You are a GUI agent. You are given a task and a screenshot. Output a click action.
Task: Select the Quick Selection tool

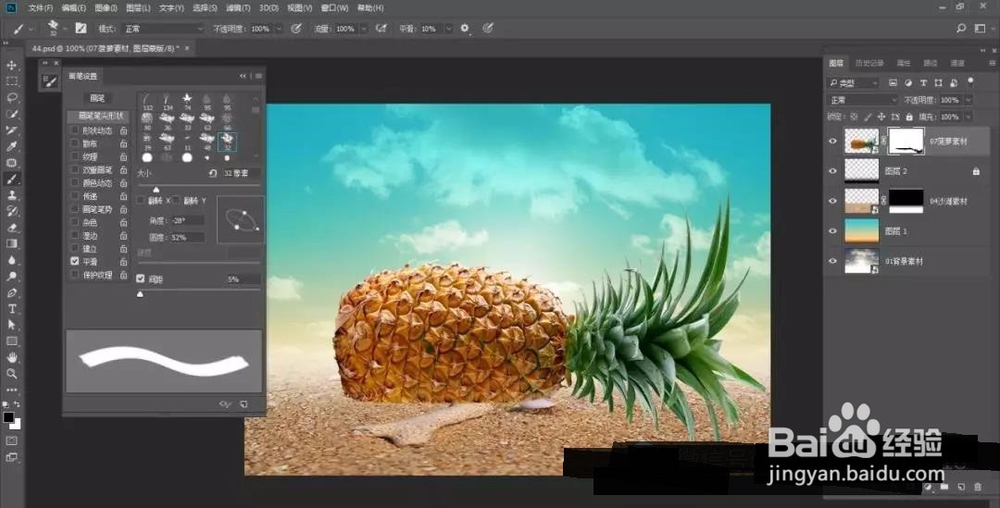[x=11, y=114]
